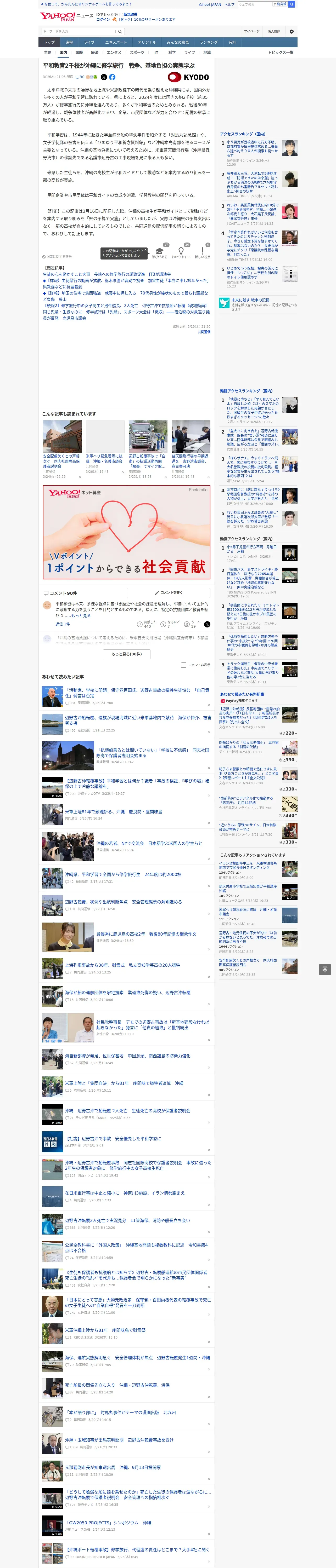Screen dimensions: 336x1568
Task: Expand the truncated comment via もっと見る
Action: [81, 615]
